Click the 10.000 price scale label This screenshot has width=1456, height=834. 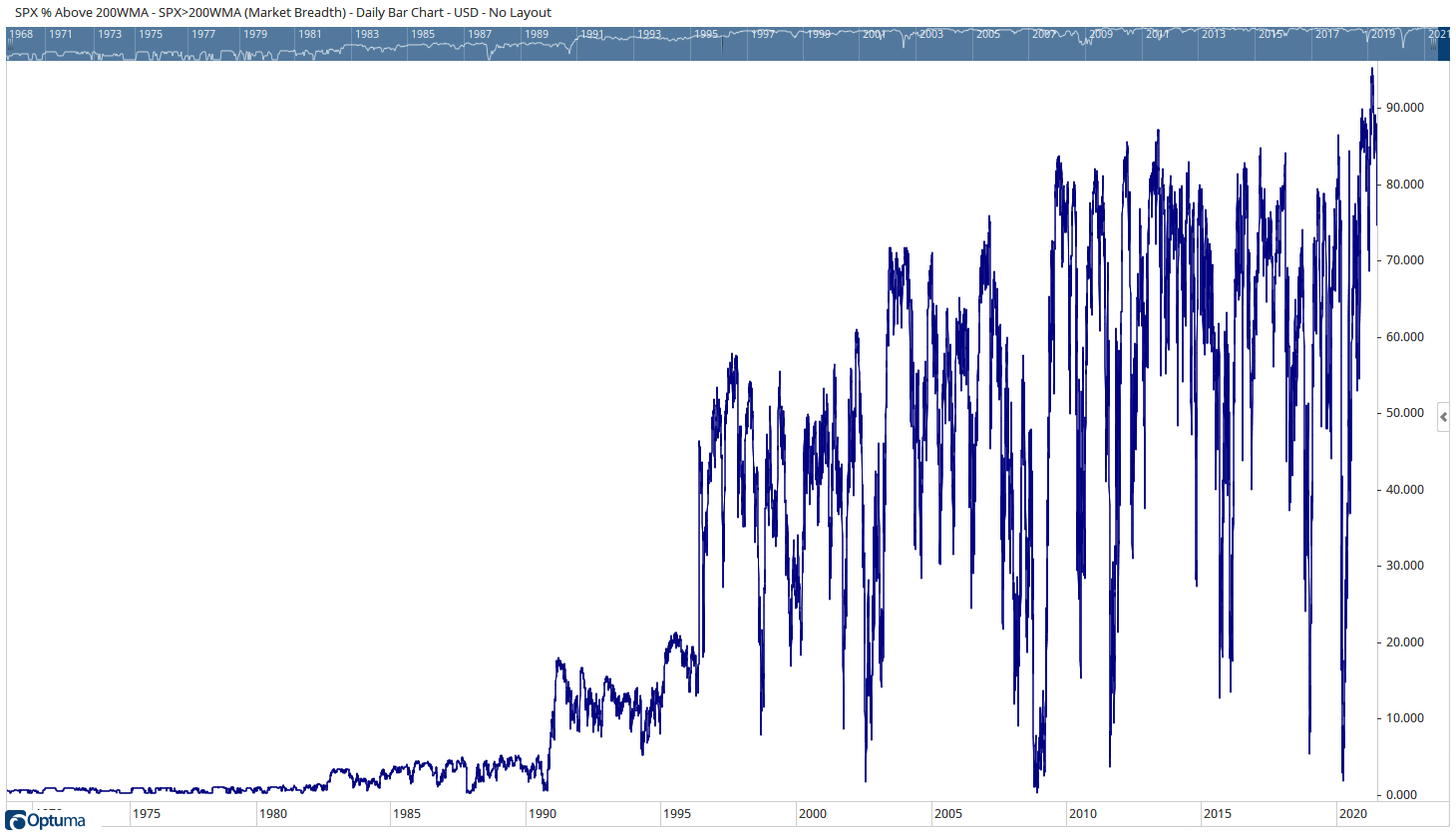[x=1405, y=718]
